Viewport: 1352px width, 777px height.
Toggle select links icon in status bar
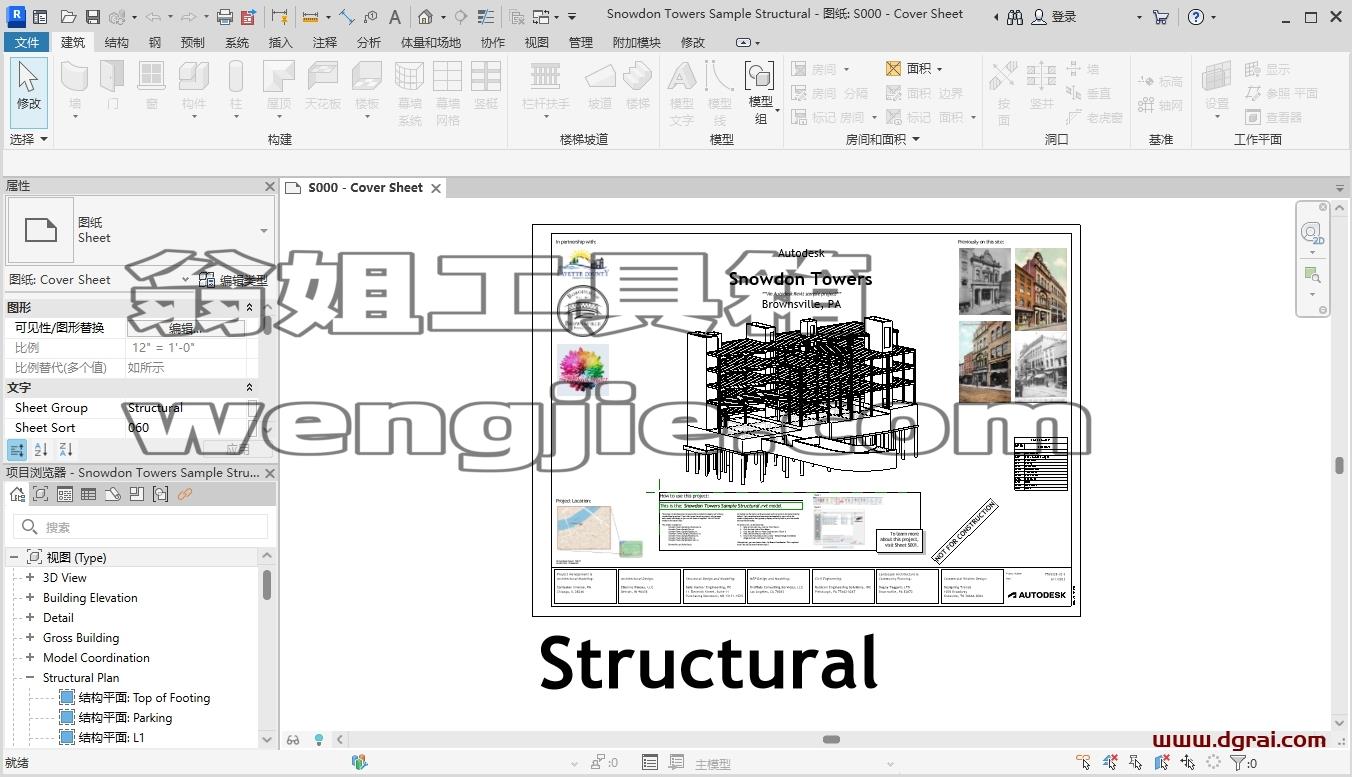pos(1084,762)
